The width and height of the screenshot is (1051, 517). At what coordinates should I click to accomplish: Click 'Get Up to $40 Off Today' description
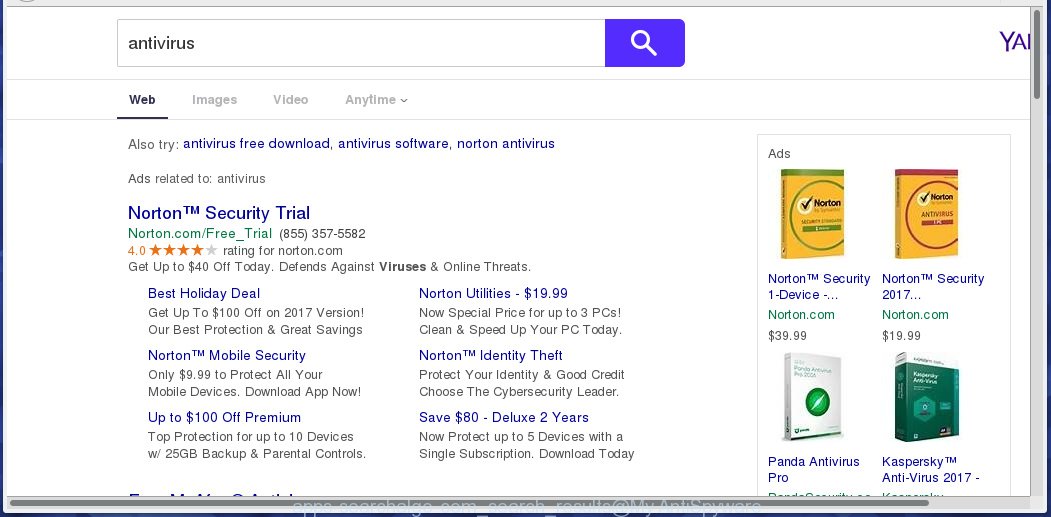point(329,267)
